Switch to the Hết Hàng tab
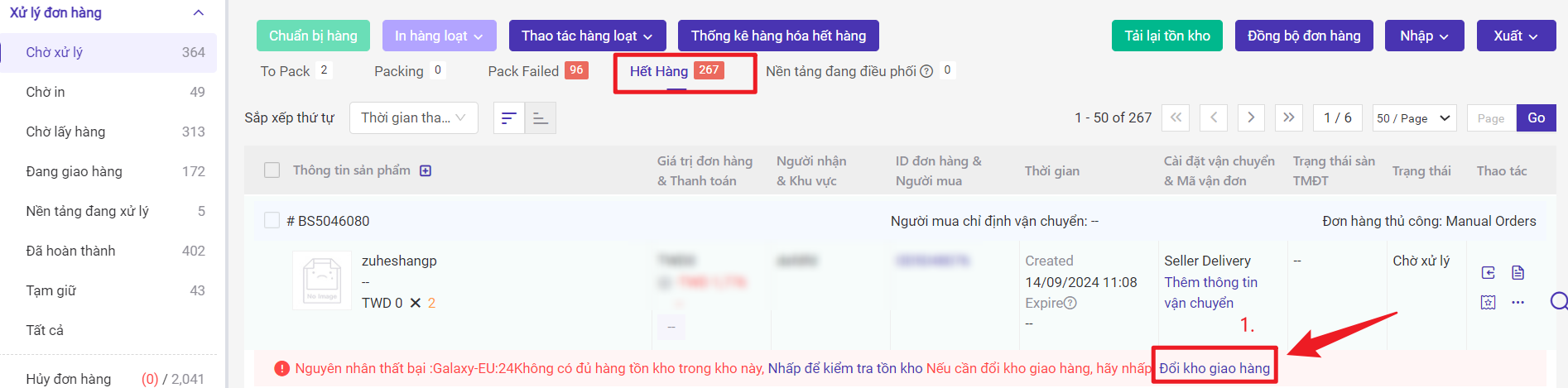1568x388 pixels. pyautogui.click(x=677, y=71)
